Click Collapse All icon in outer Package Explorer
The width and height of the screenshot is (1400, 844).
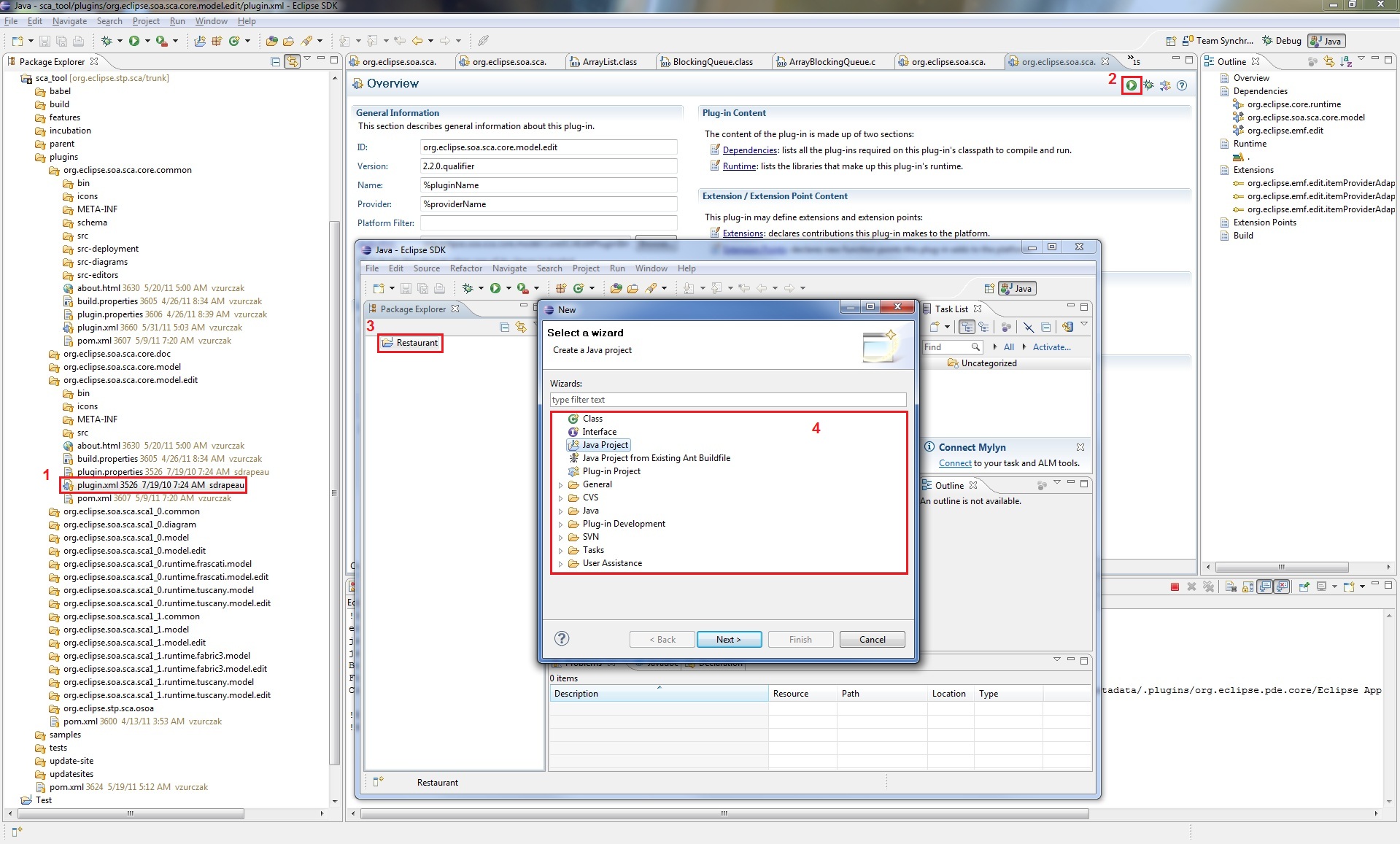(x=275, y=62)
